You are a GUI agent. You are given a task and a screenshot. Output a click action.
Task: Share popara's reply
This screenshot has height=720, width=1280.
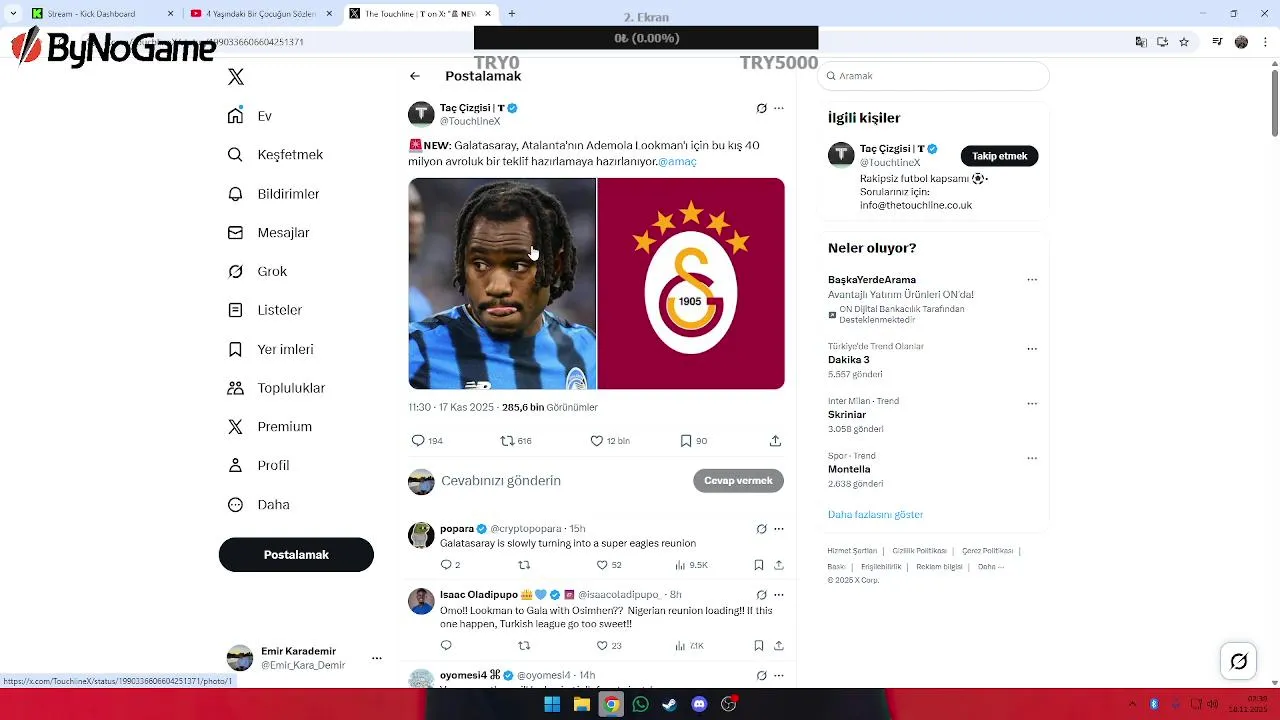779,566
